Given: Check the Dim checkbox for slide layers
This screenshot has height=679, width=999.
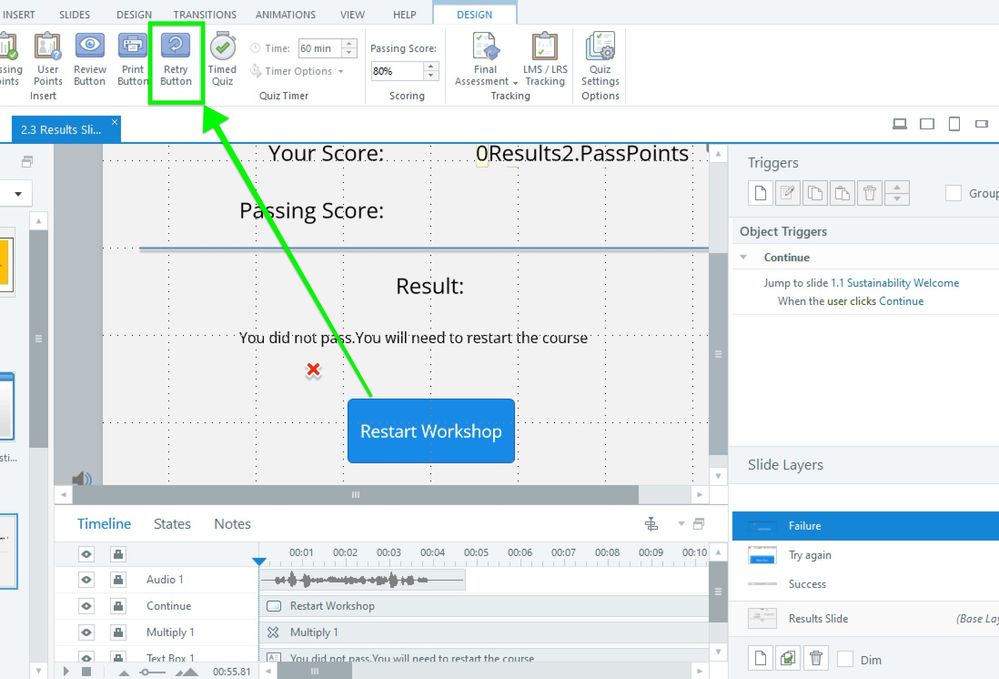Looking at the screenshot, I should pos(846,659).
